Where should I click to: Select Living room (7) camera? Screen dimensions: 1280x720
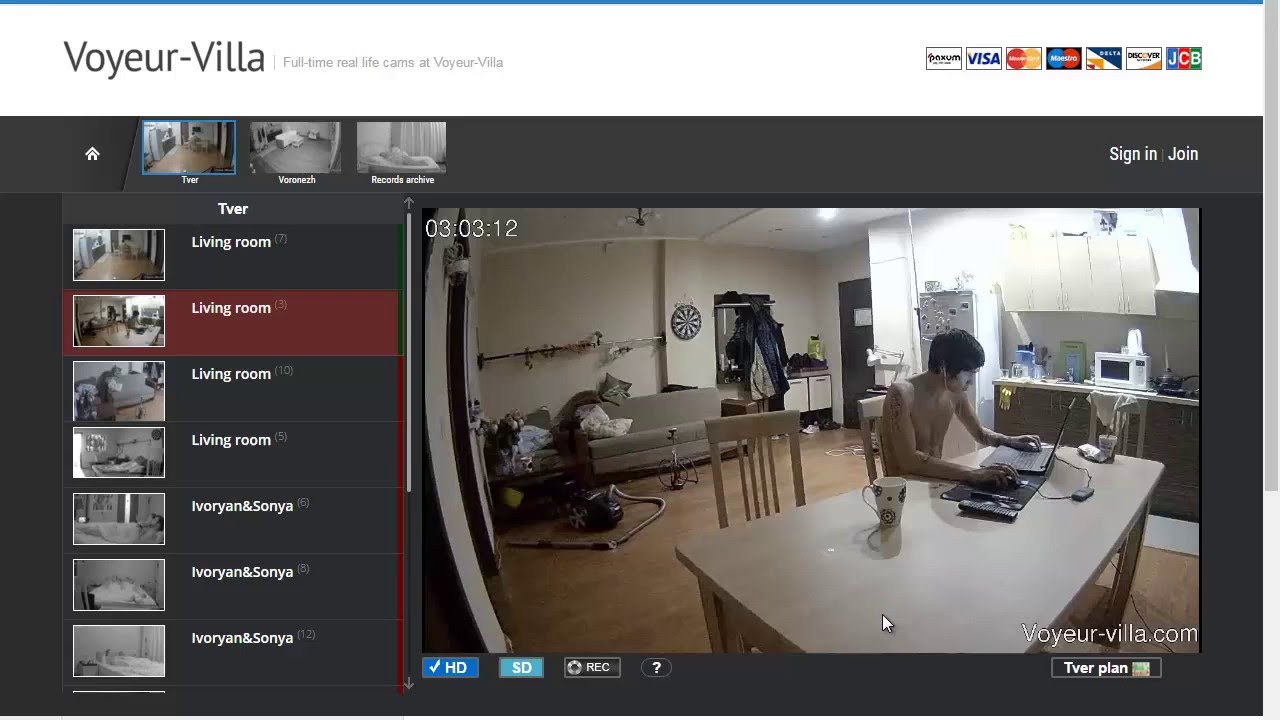[x=231, y=255]
